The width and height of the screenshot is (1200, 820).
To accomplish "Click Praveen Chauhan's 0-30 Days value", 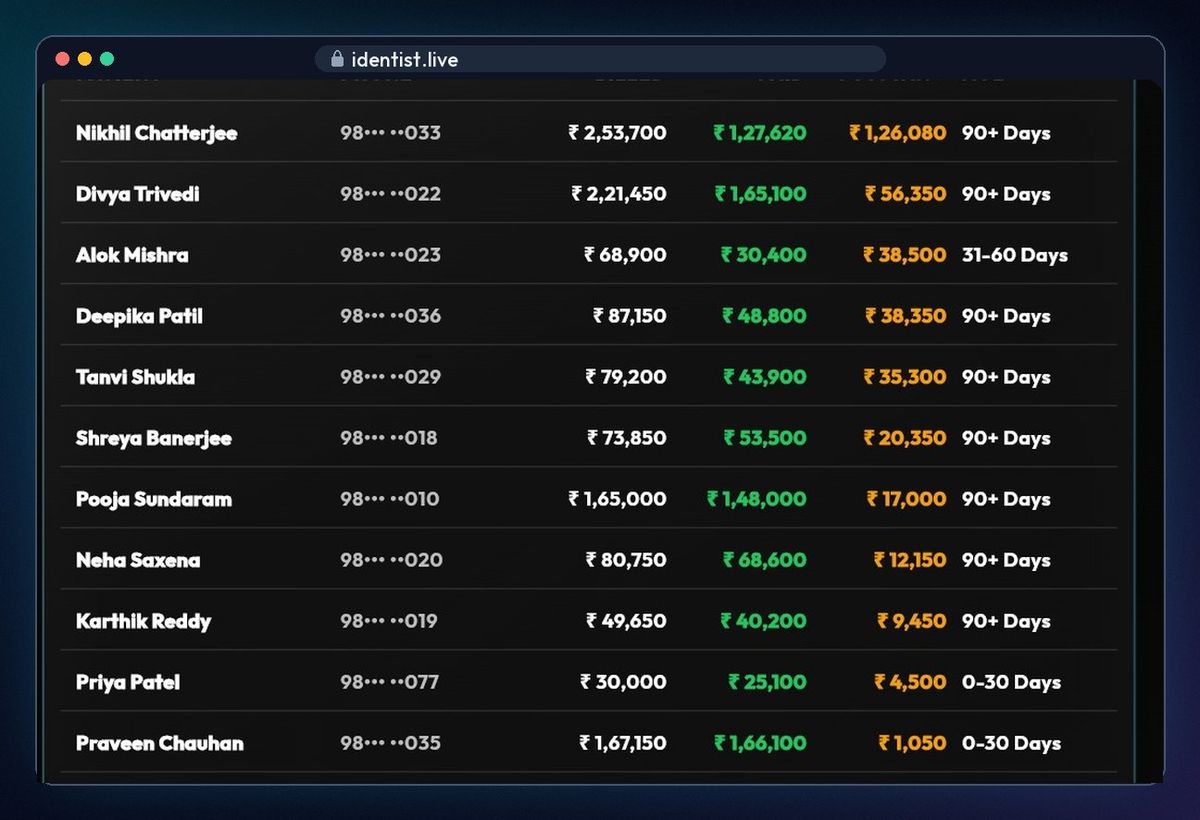I will coord(1011,743).
